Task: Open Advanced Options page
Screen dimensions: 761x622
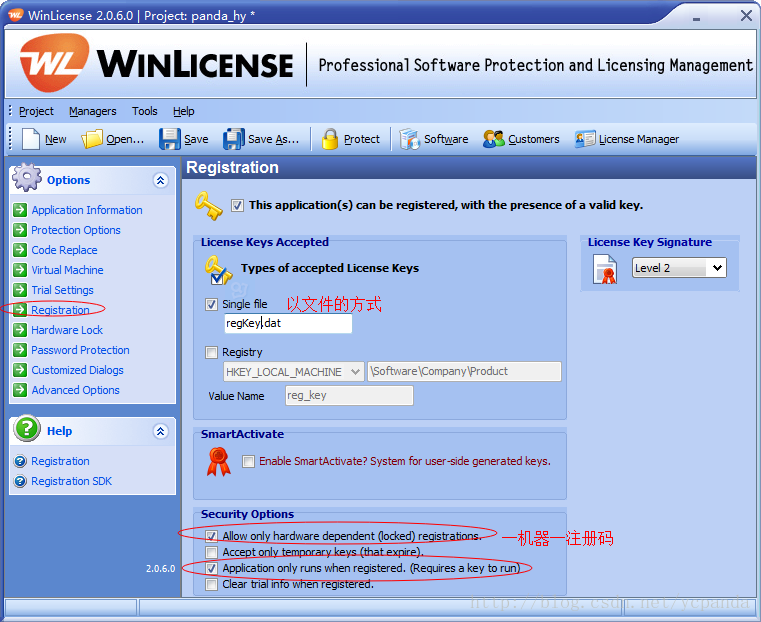Action: (75, 390)
